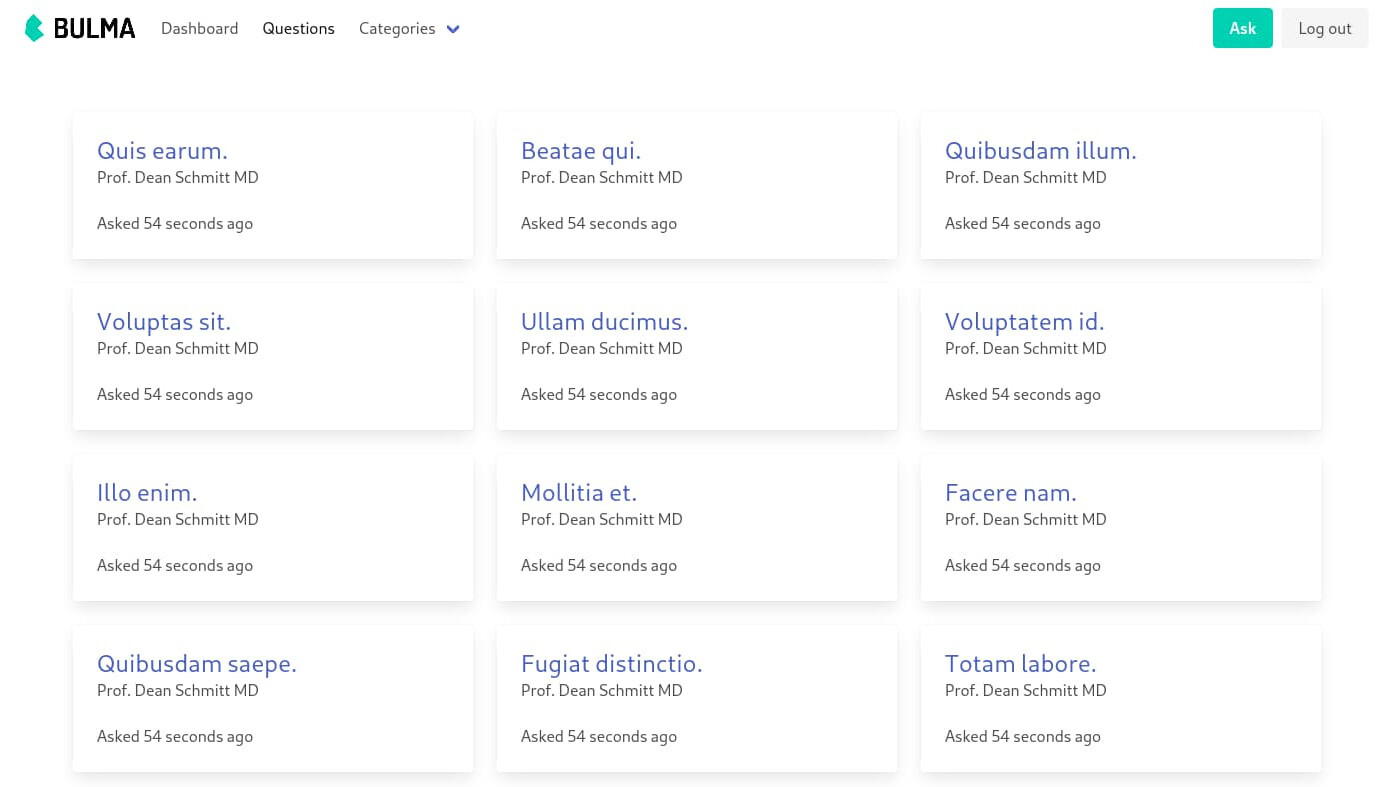Go to the Dashboard page

[x=199, y=28]
